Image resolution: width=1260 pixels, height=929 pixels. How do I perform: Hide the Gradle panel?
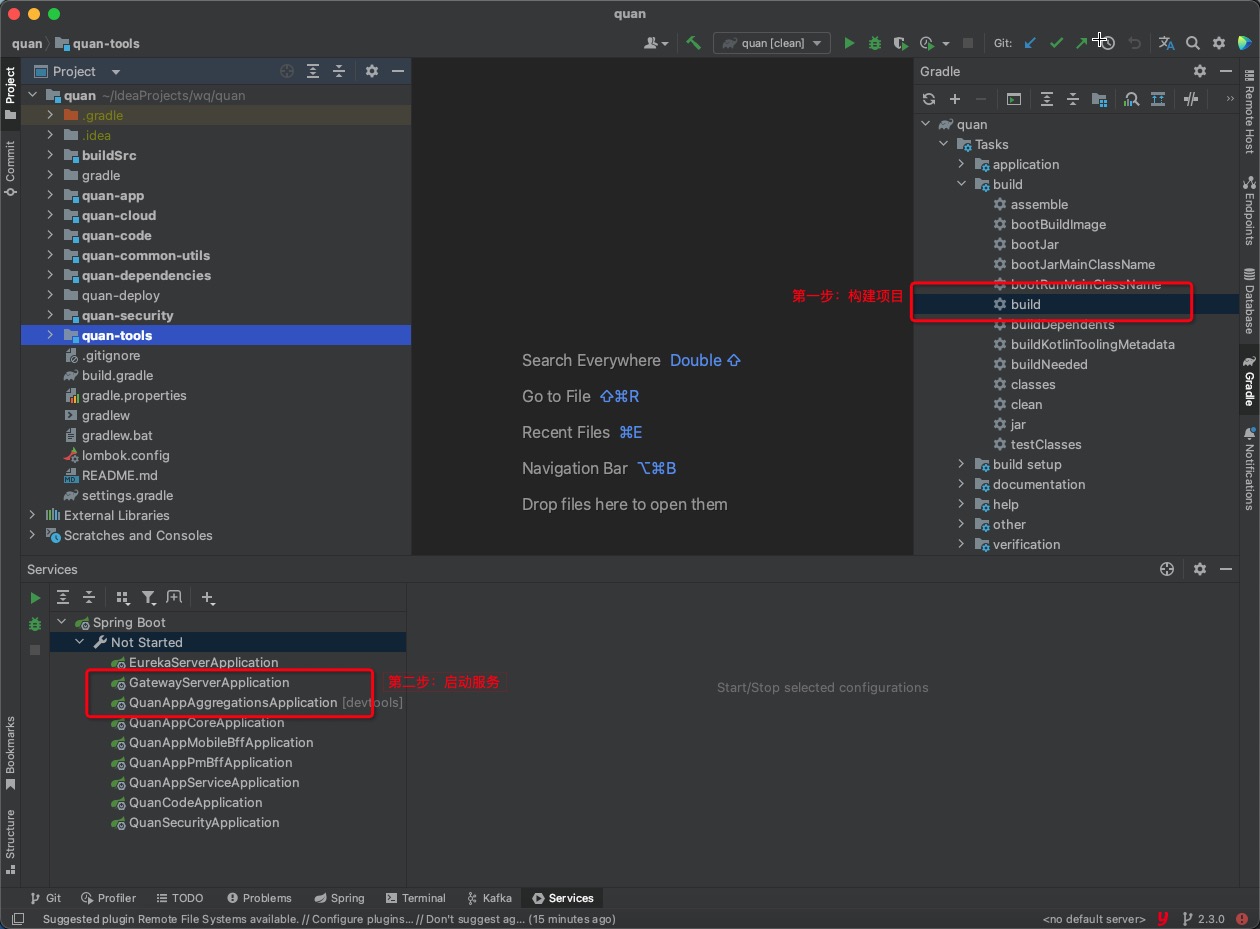(x=1226, y=71)
